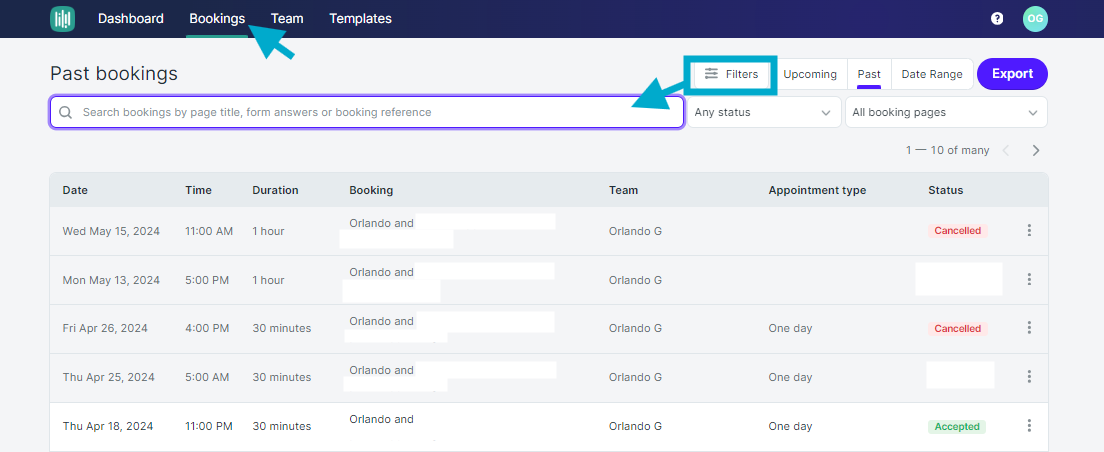Viewport: 1104px width, 452px height.
Task: Go to next page of bookings
Action: (x=1036, y=150)
